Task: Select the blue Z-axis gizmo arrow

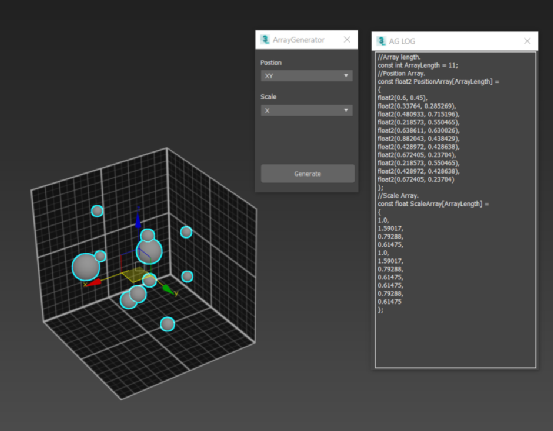Action: [138, 219]
